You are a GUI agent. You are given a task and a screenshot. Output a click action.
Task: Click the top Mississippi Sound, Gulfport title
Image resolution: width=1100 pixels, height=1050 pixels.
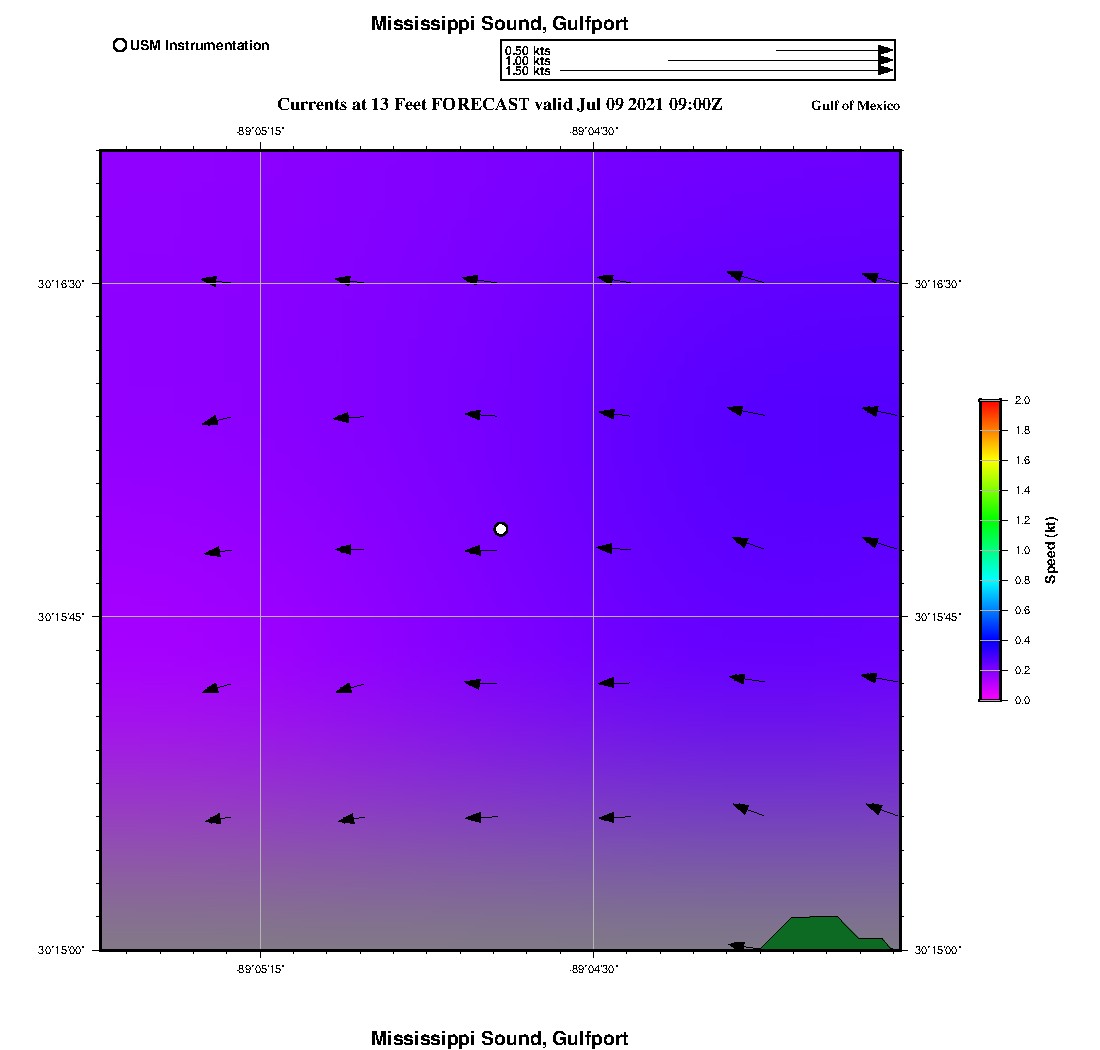[499, 24]
